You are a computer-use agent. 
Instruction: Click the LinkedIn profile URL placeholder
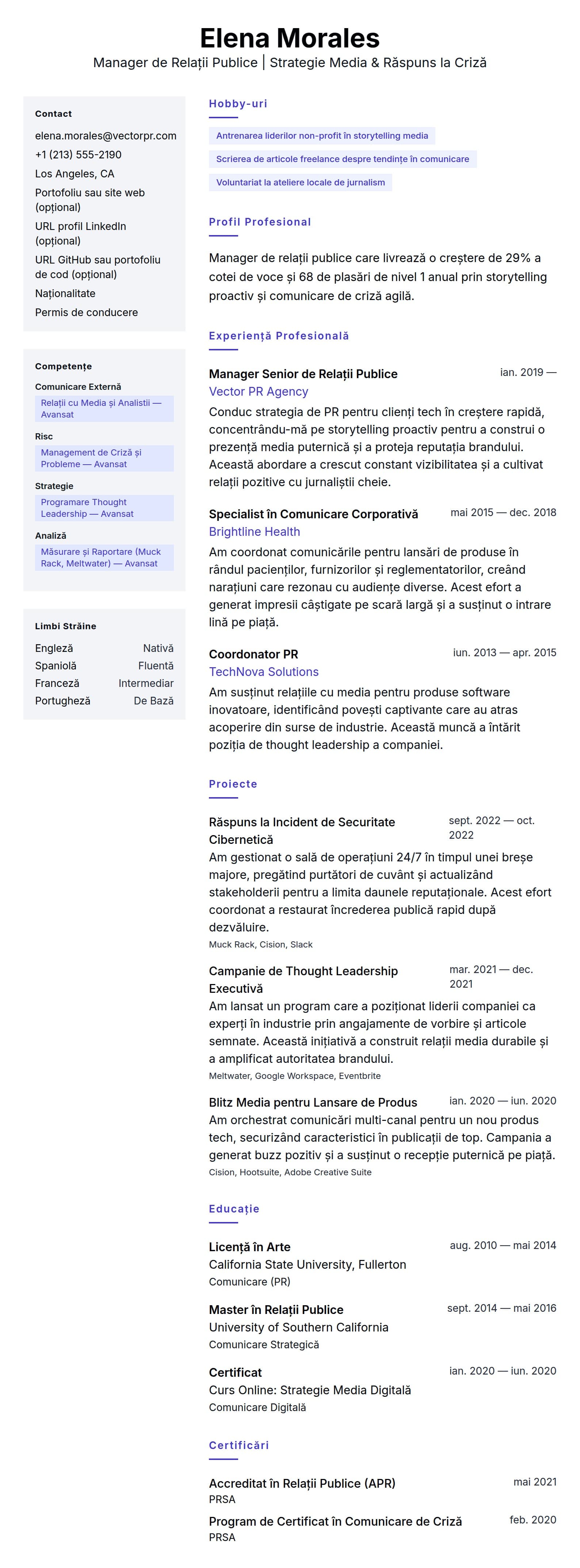pos(80,233)
